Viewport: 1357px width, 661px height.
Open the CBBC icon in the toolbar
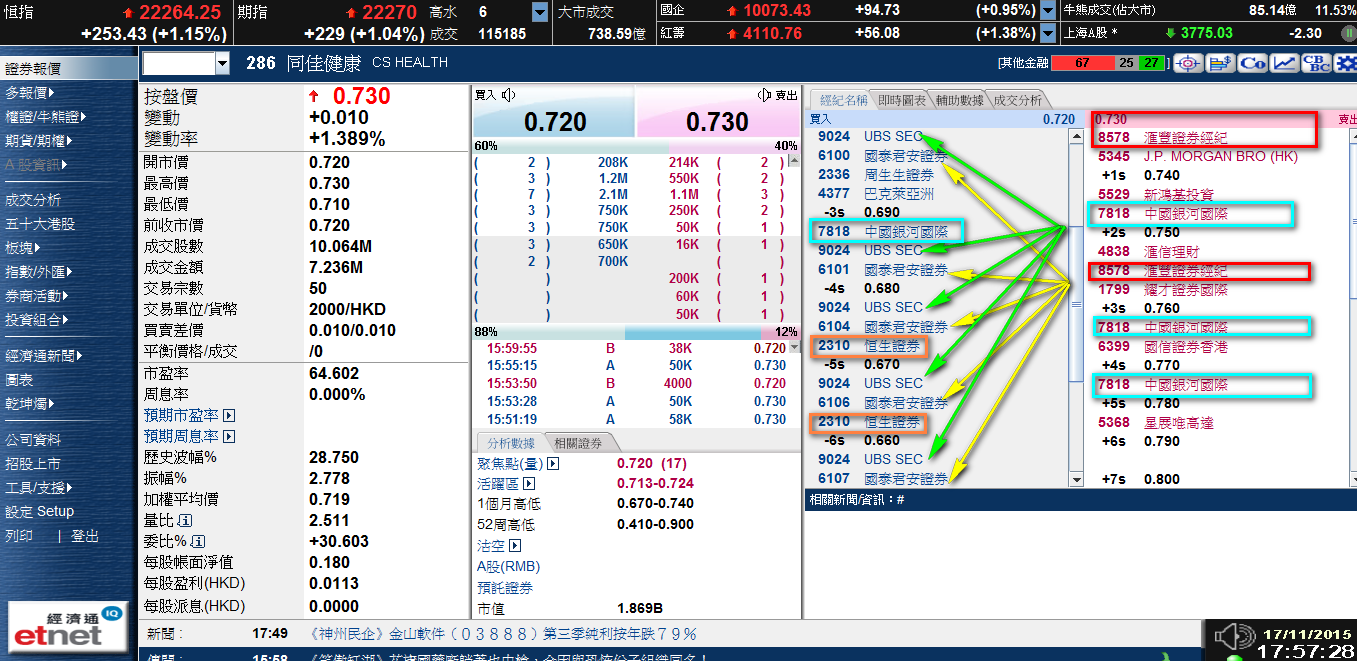(x=1316, y=63)
